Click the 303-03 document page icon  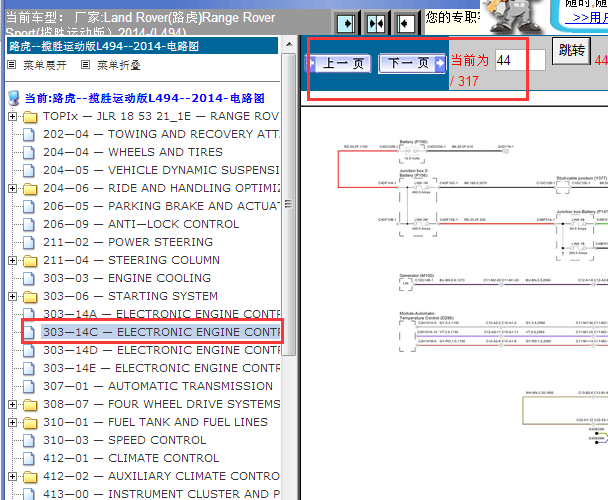click(29, 279)
